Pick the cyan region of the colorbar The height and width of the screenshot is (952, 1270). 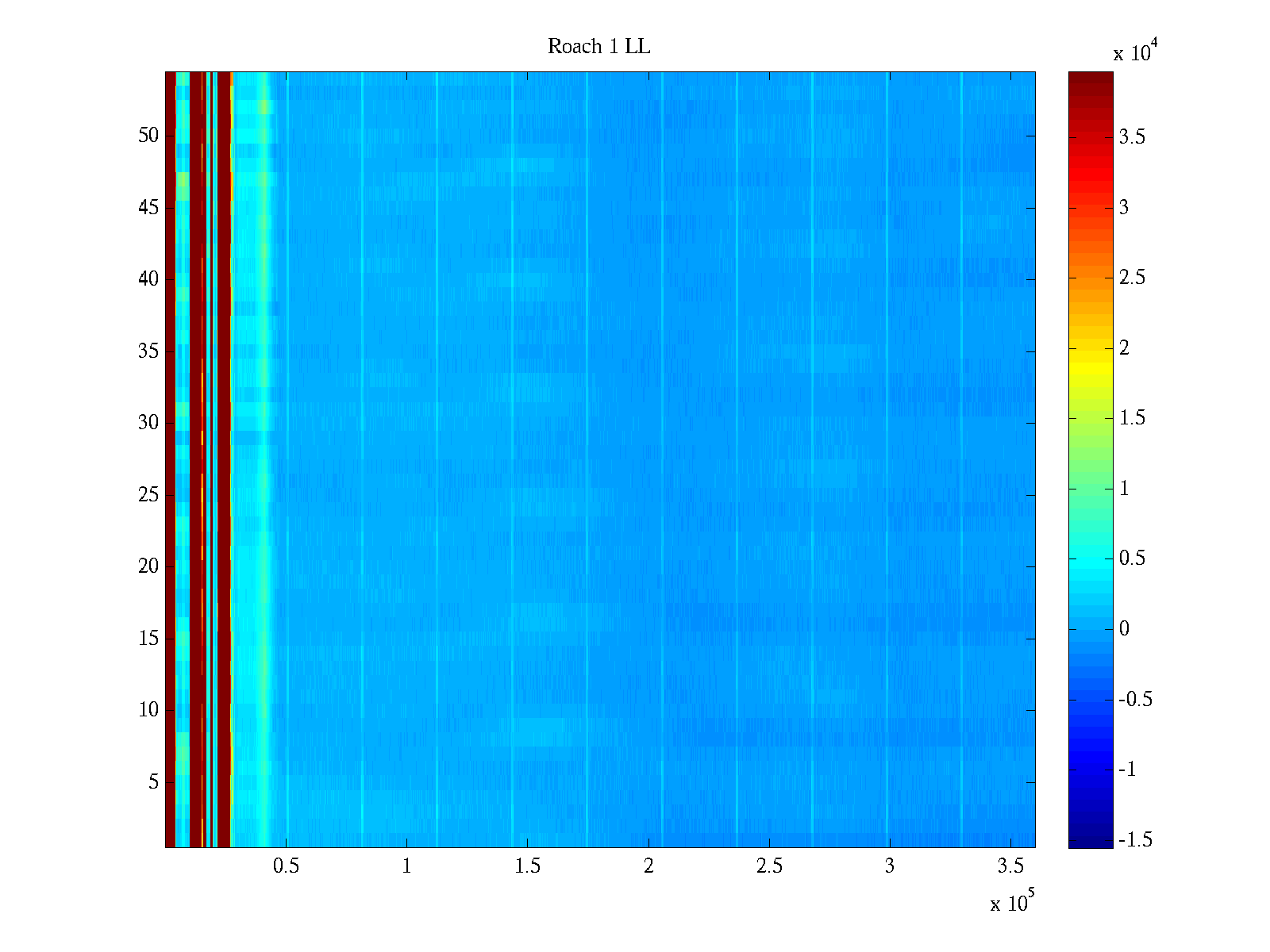click(x=1091, y=563)
